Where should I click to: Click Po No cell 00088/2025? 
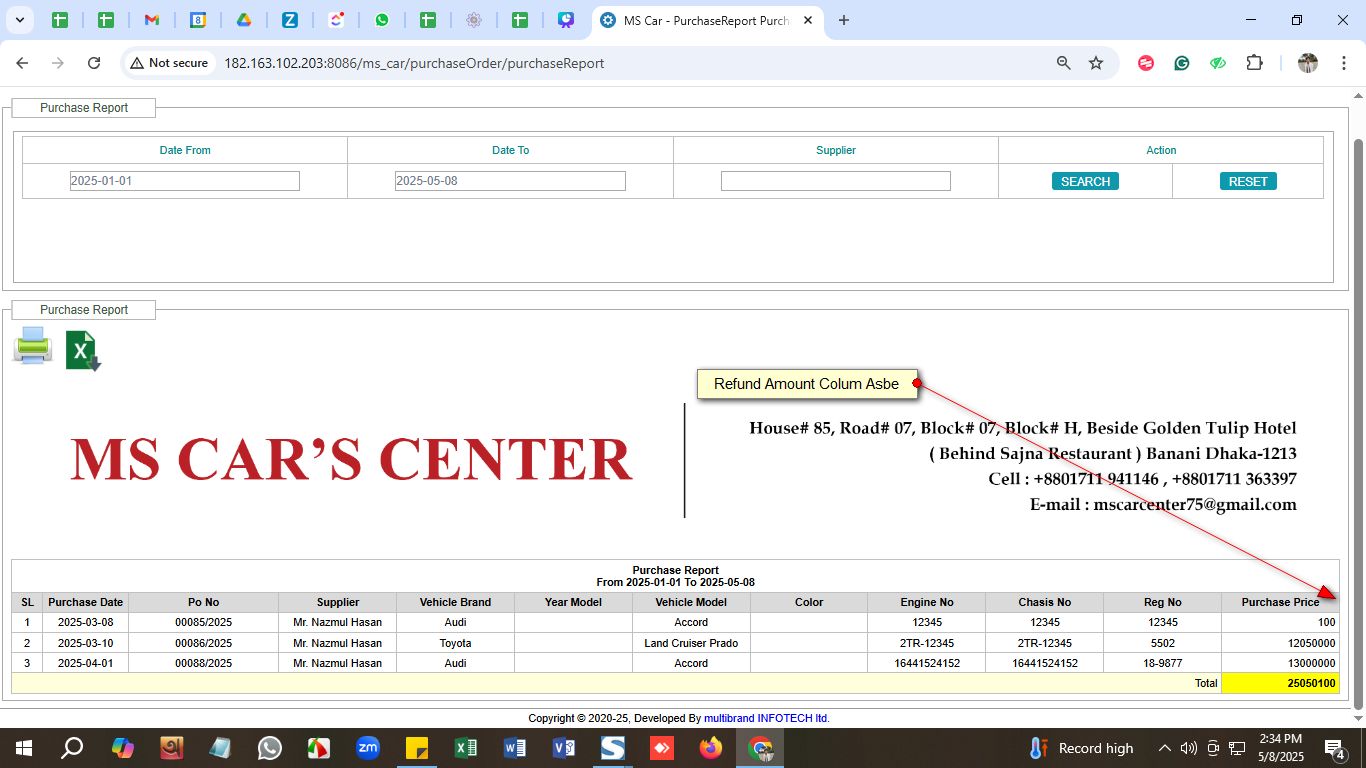point(203,663)
